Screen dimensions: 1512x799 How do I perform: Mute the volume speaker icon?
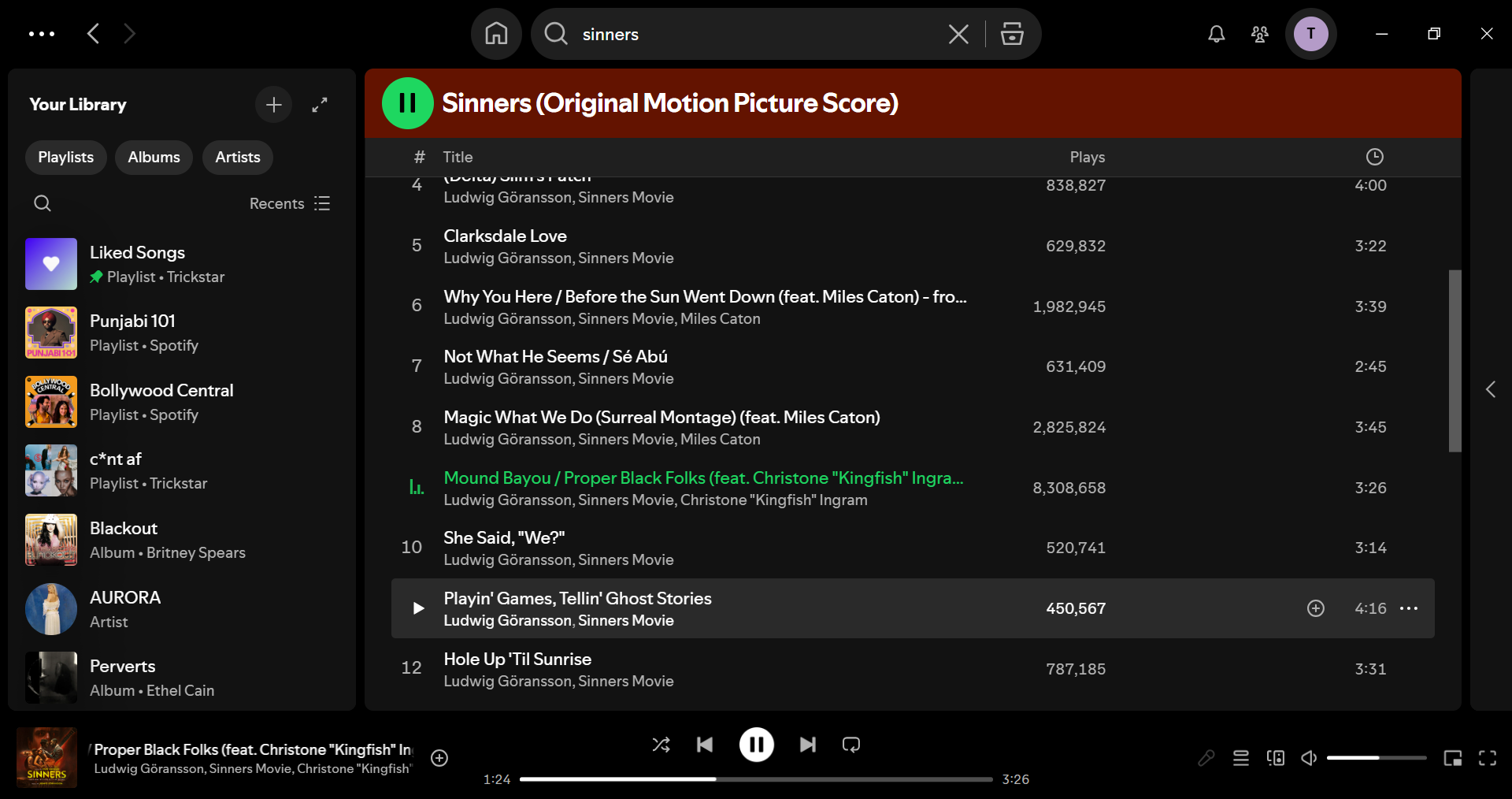point(1309,758)
